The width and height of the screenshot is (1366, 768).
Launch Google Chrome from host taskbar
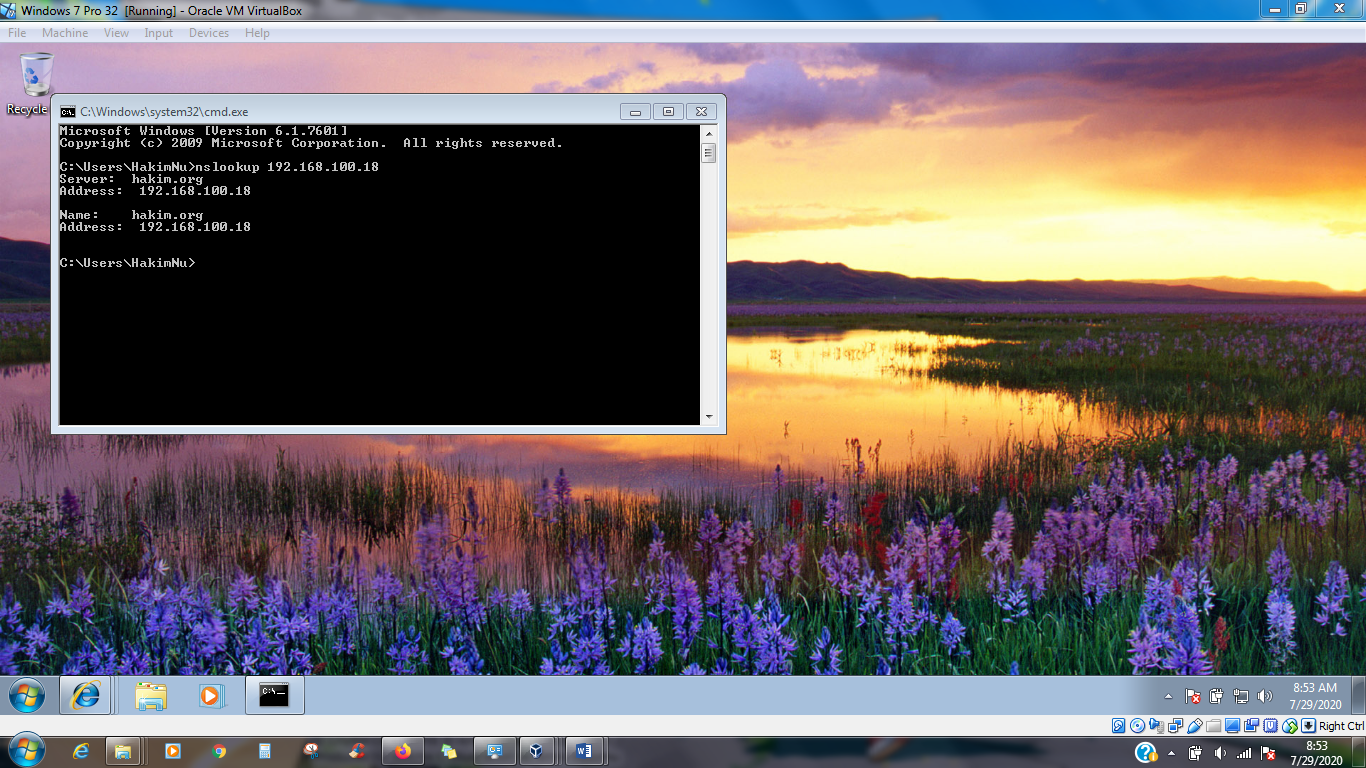tap(219, 751)
